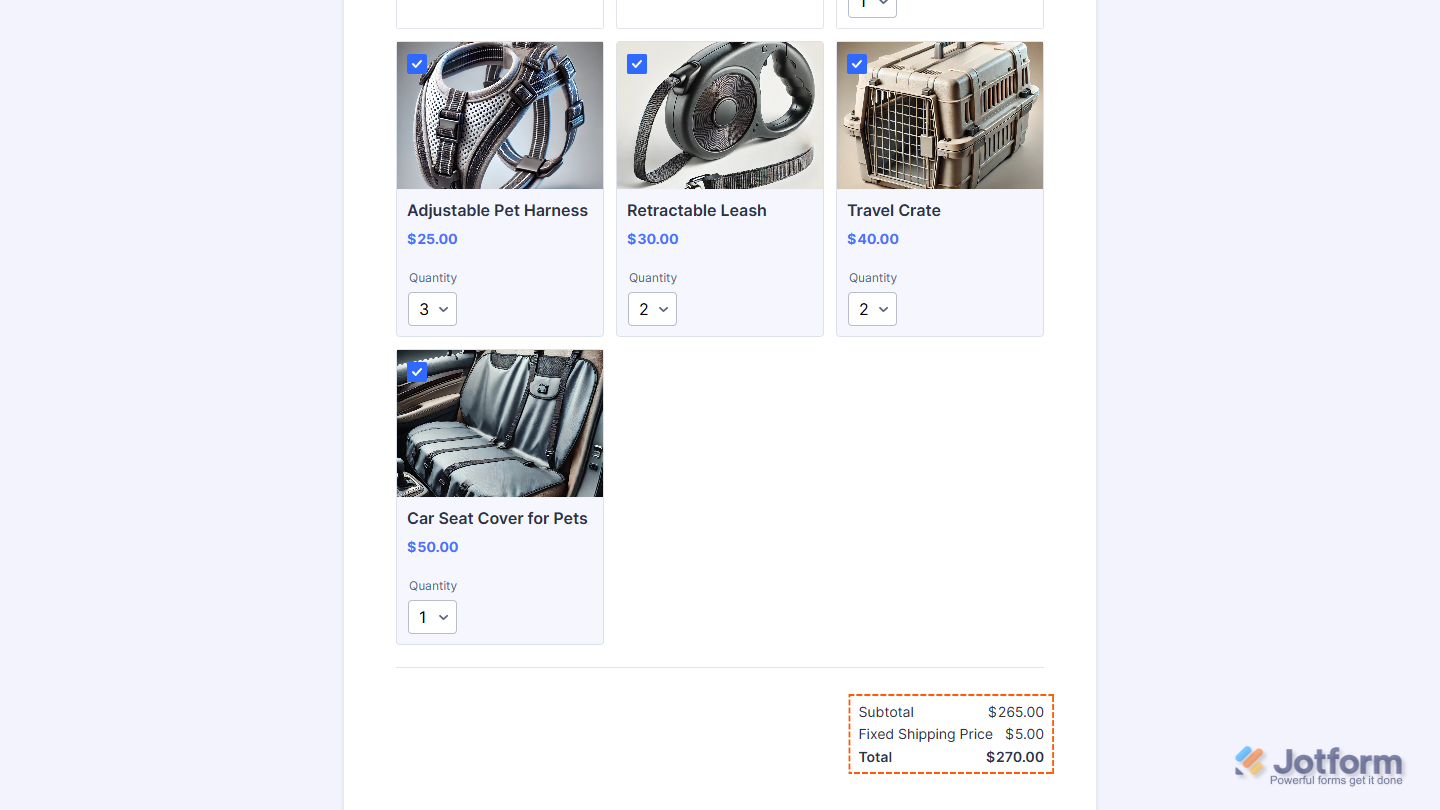This screenshot has height=810, width=1440.
Task: Open the partially visible quantity dropdown at top
Action: (872, 8)
